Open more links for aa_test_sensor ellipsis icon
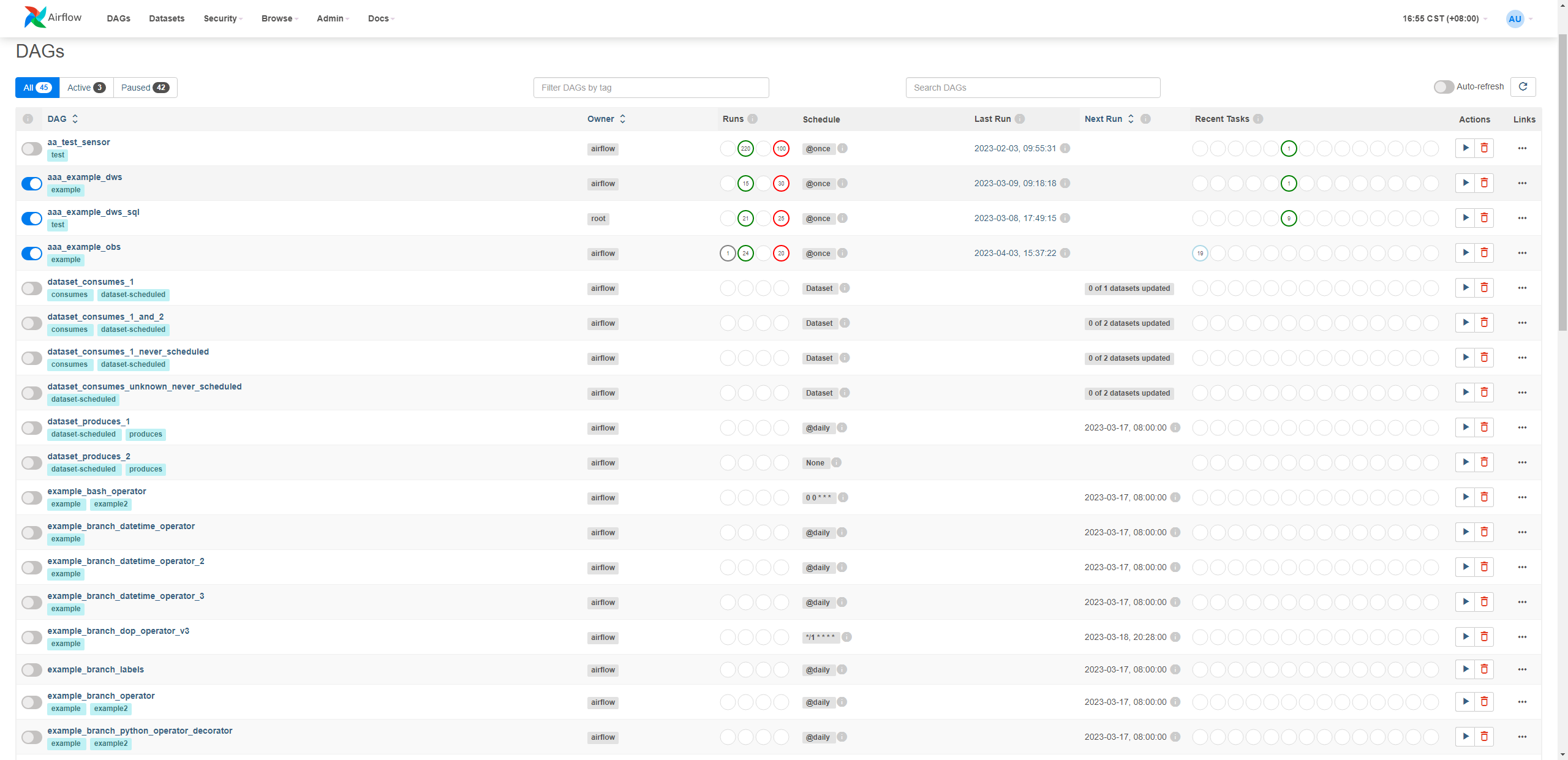1568x760 pixels. [x=1522, y=148]
